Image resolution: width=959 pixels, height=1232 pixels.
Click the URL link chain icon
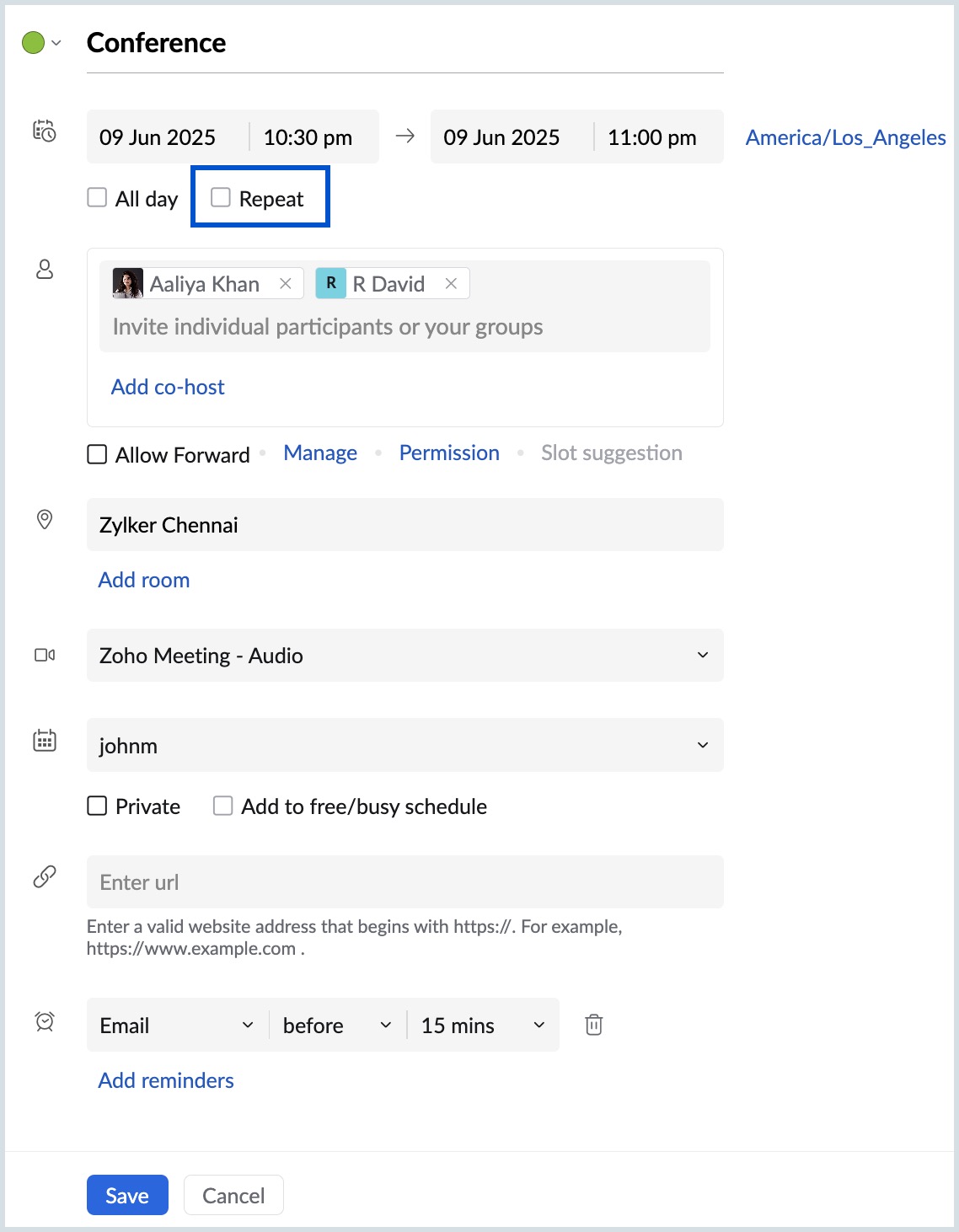click(x=45, y=876)
